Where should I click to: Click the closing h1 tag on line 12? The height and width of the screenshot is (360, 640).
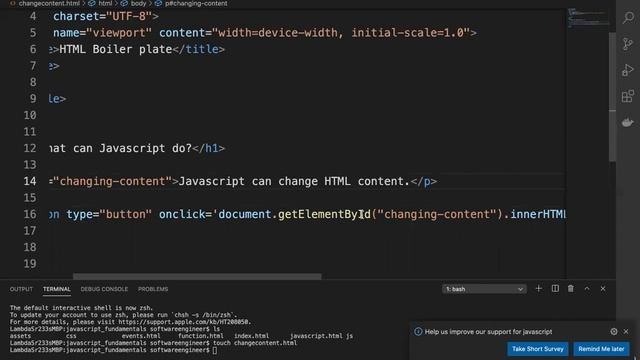[209, 148]
